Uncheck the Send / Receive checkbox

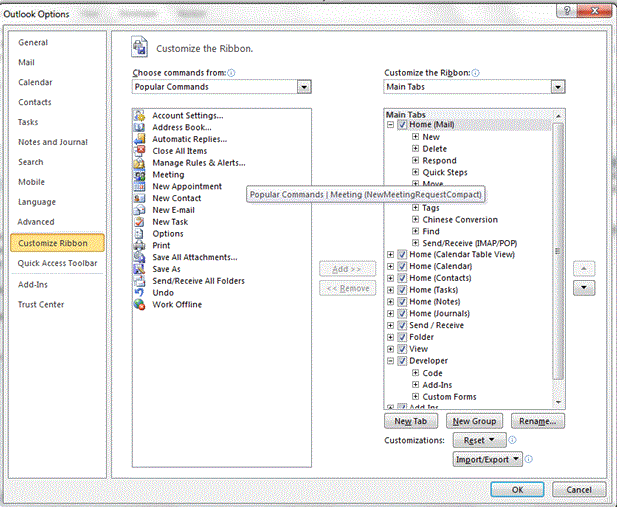click(402, 326)
